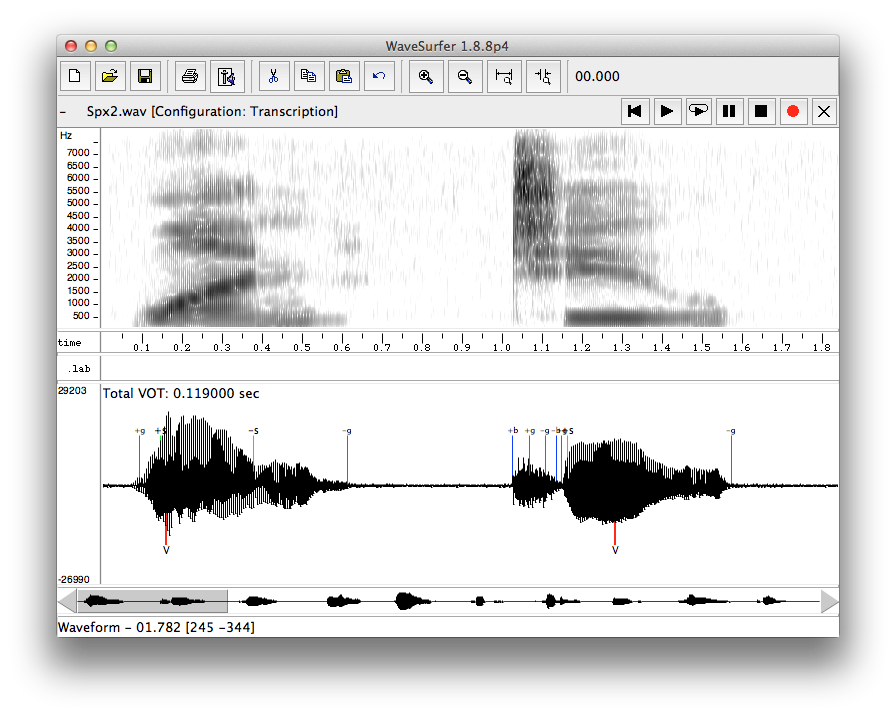Click the 00.000 time display

pos(597,76)
